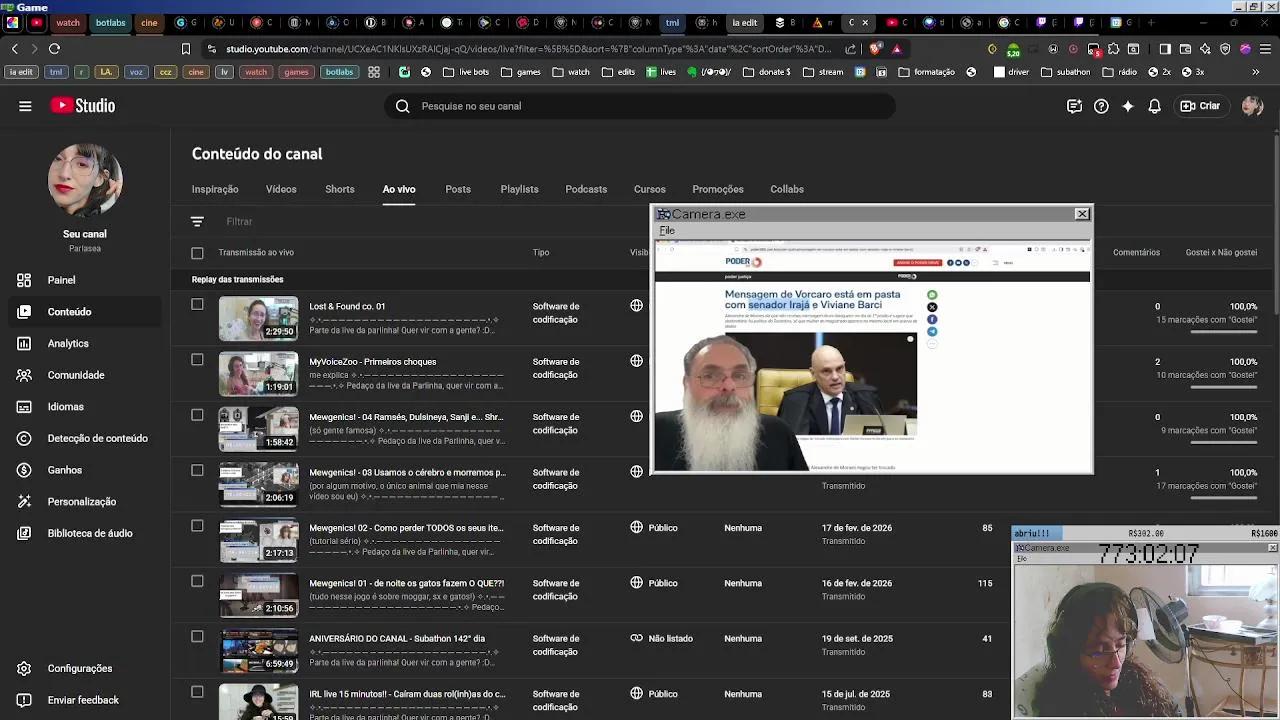The width and height of the screenshot is (1280, 720).
Task: Check the box for Lost & Found co. 01
Action: click(197, 305)
